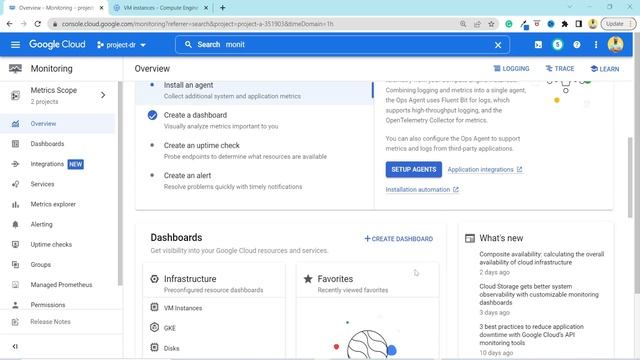This screenshot has height=360, width=640.
Task: Open browser zoom magnifier icon
Action: point(463,24)
